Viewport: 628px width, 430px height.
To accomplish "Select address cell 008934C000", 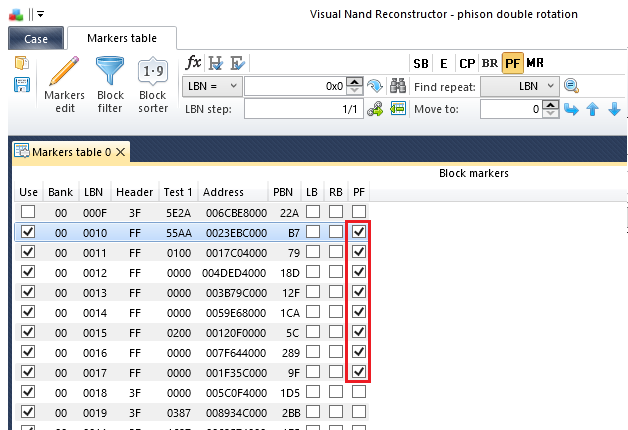I will point(236,413).
